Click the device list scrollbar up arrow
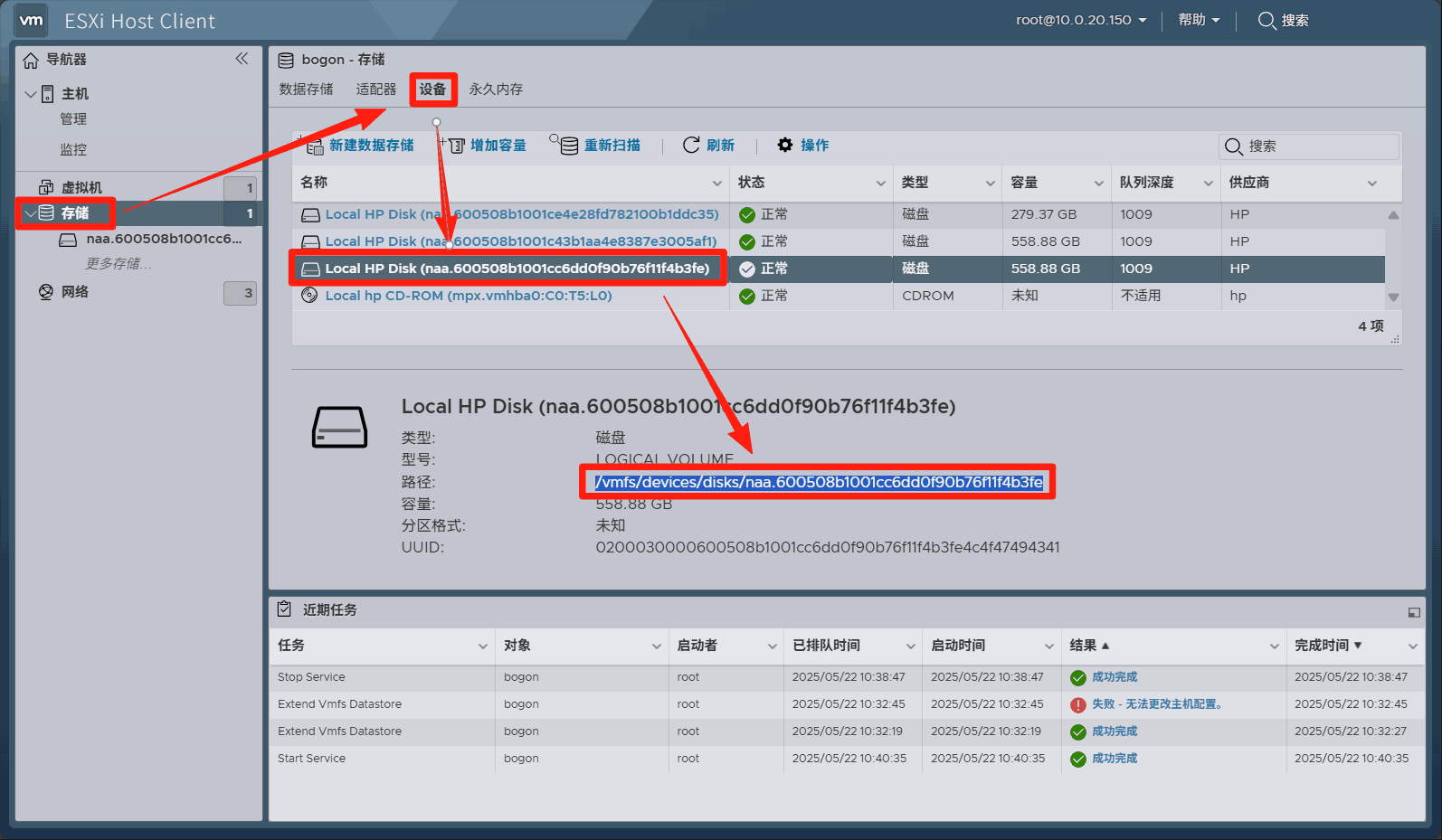Screen dimensions: 1442x840 coord(1393,215)
